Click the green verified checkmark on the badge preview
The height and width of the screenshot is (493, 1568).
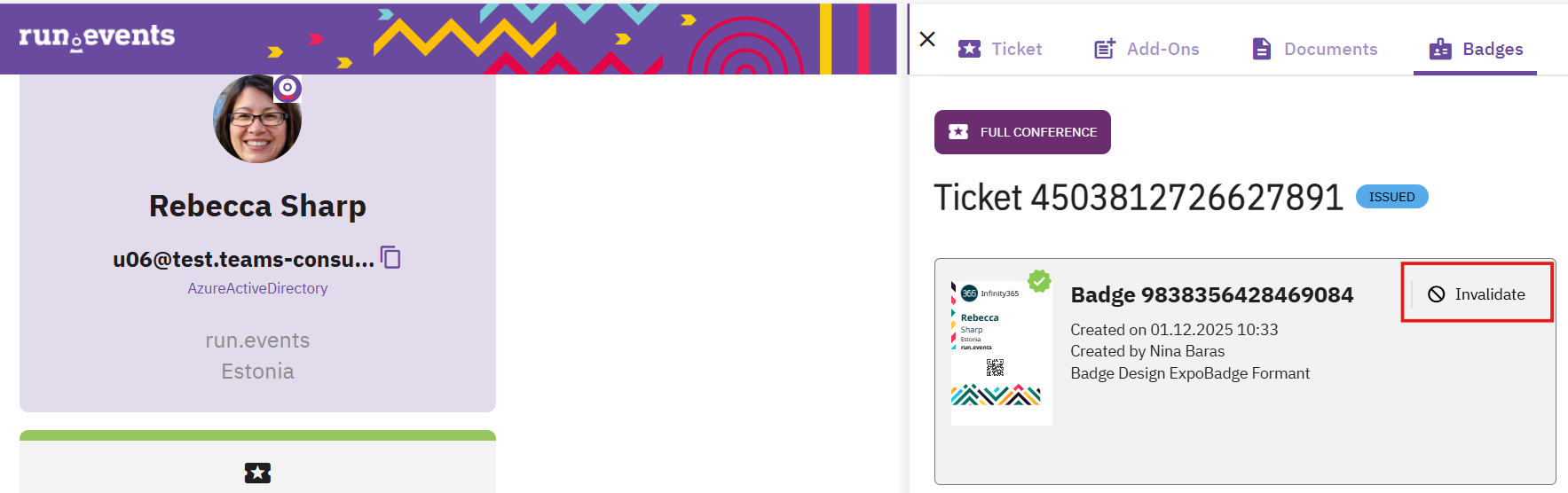click(1039, 281)
